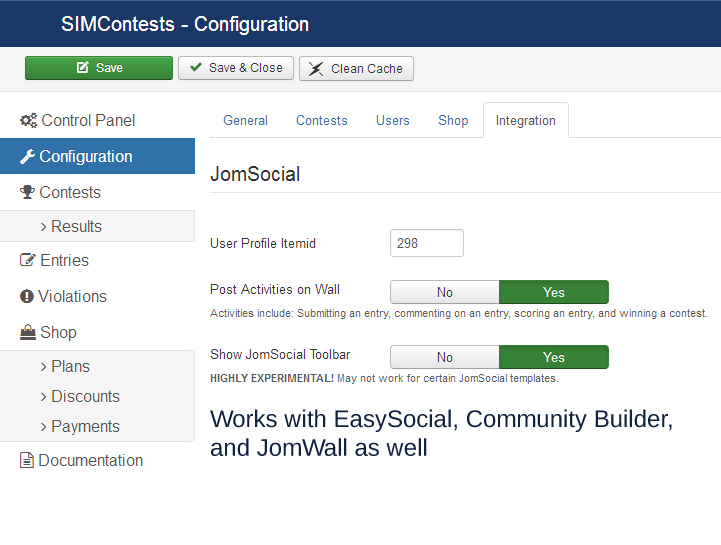Click the Configuration wrench icon
Viewport: 721px width, 545px height.
point(27,156)
